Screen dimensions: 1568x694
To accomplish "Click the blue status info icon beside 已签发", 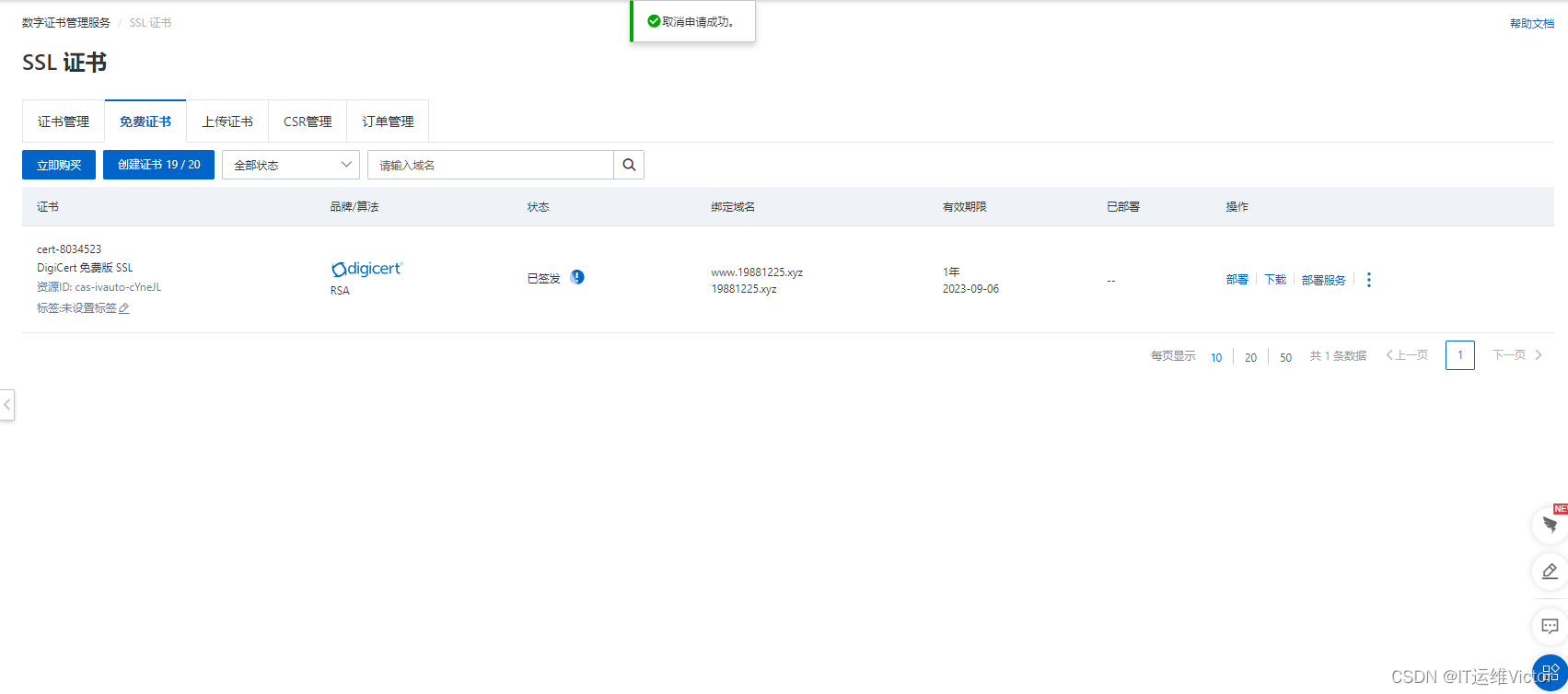I will 577,277.
